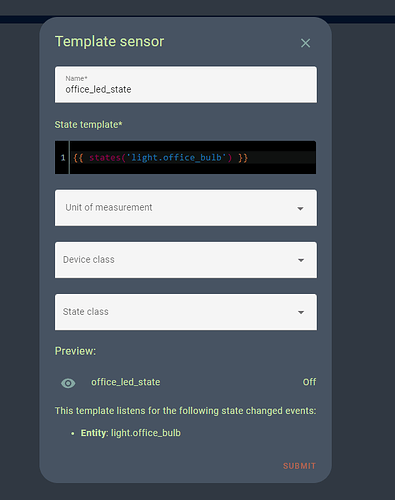The width and height of the screenshot is (395, 500).
Task: Close the Template sensor dialog
Action: click(305, 43)
